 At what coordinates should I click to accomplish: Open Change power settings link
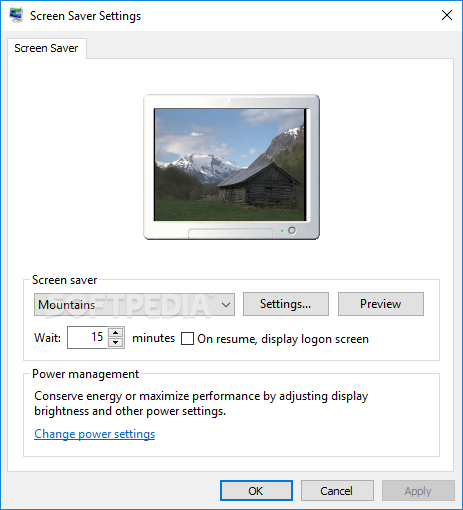95,434
